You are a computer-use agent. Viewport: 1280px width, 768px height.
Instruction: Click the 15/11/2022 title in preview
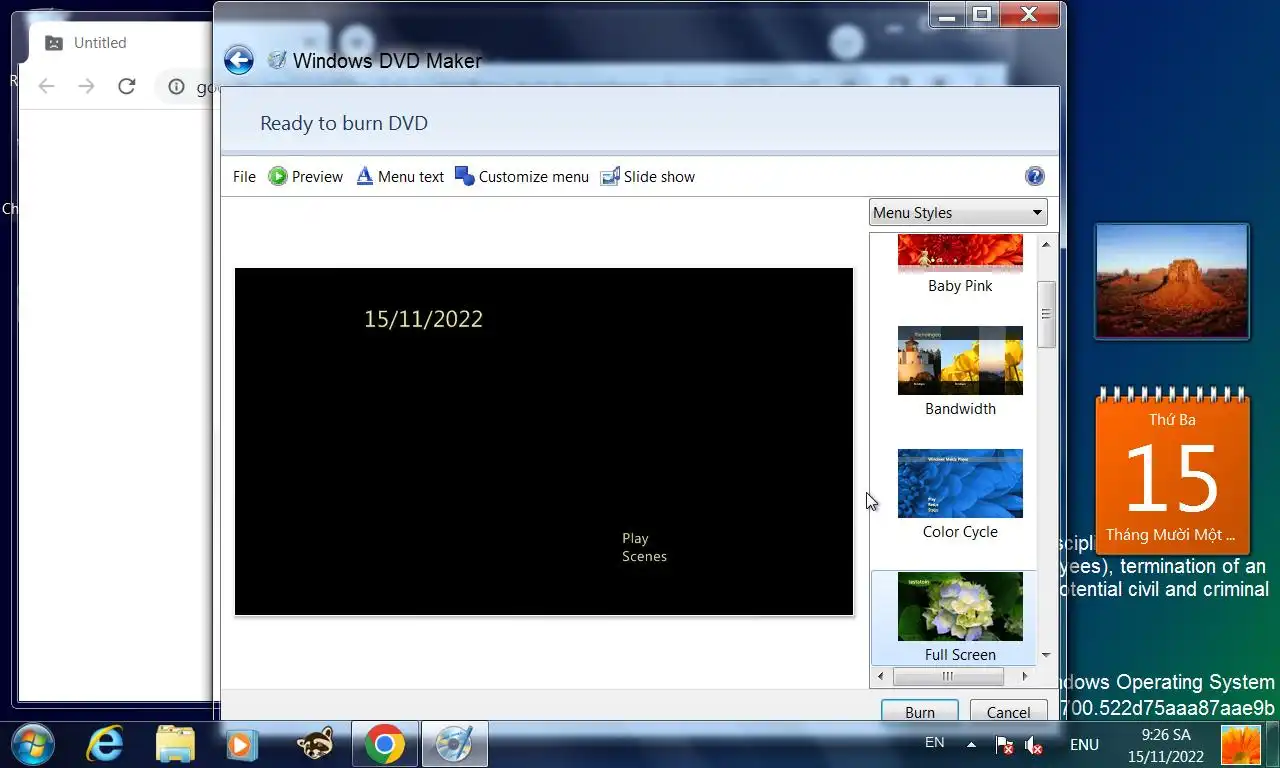coord(423,319)
